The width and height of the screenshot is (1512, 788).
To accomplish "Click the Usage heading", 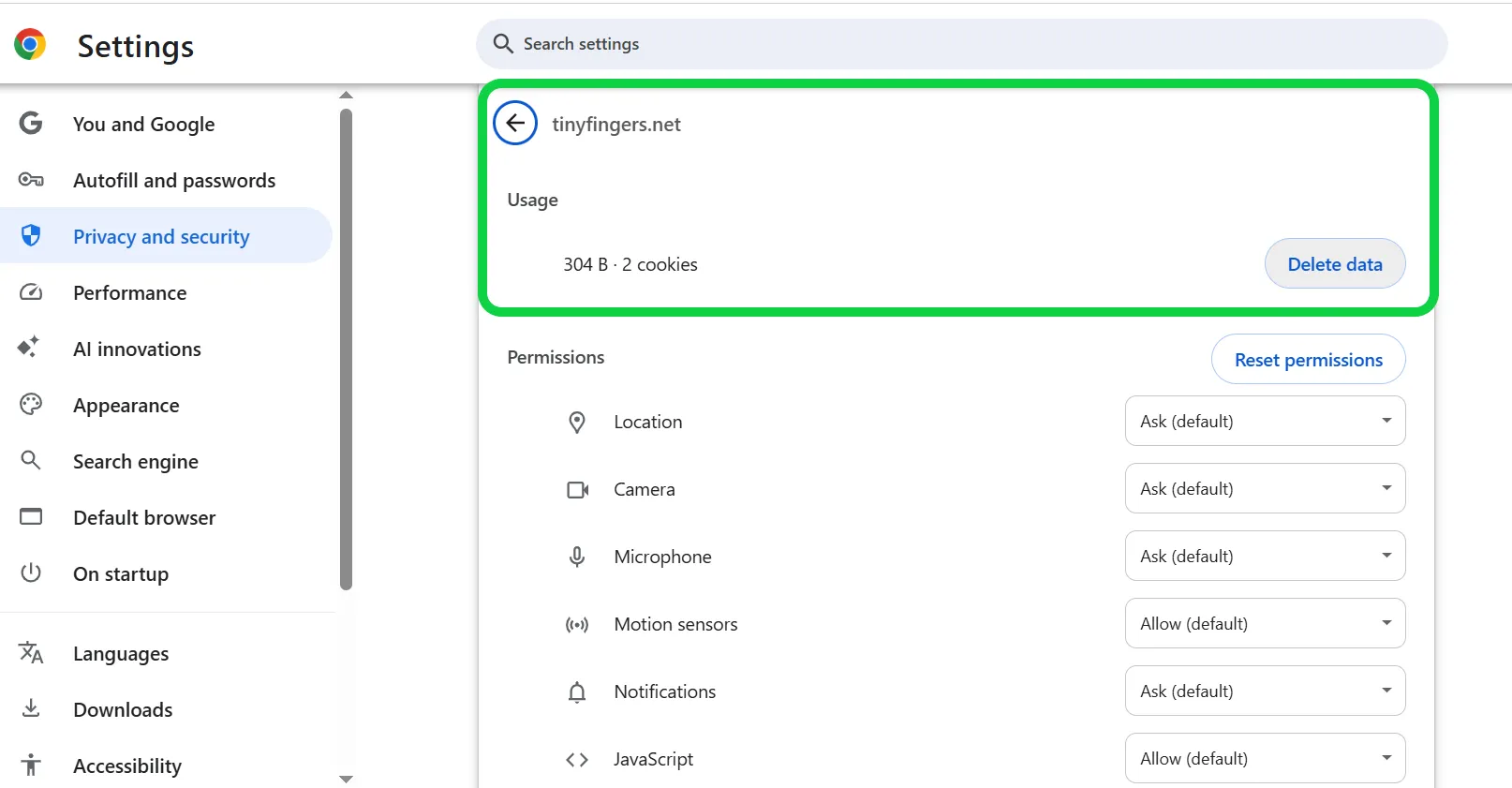I will (532, 200).
